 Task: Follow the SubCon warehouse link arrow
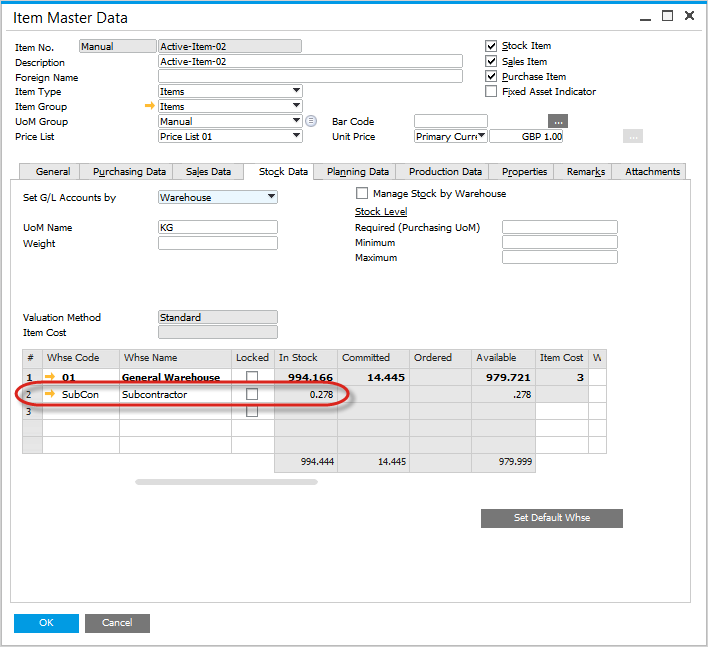[x=51, y=395]
